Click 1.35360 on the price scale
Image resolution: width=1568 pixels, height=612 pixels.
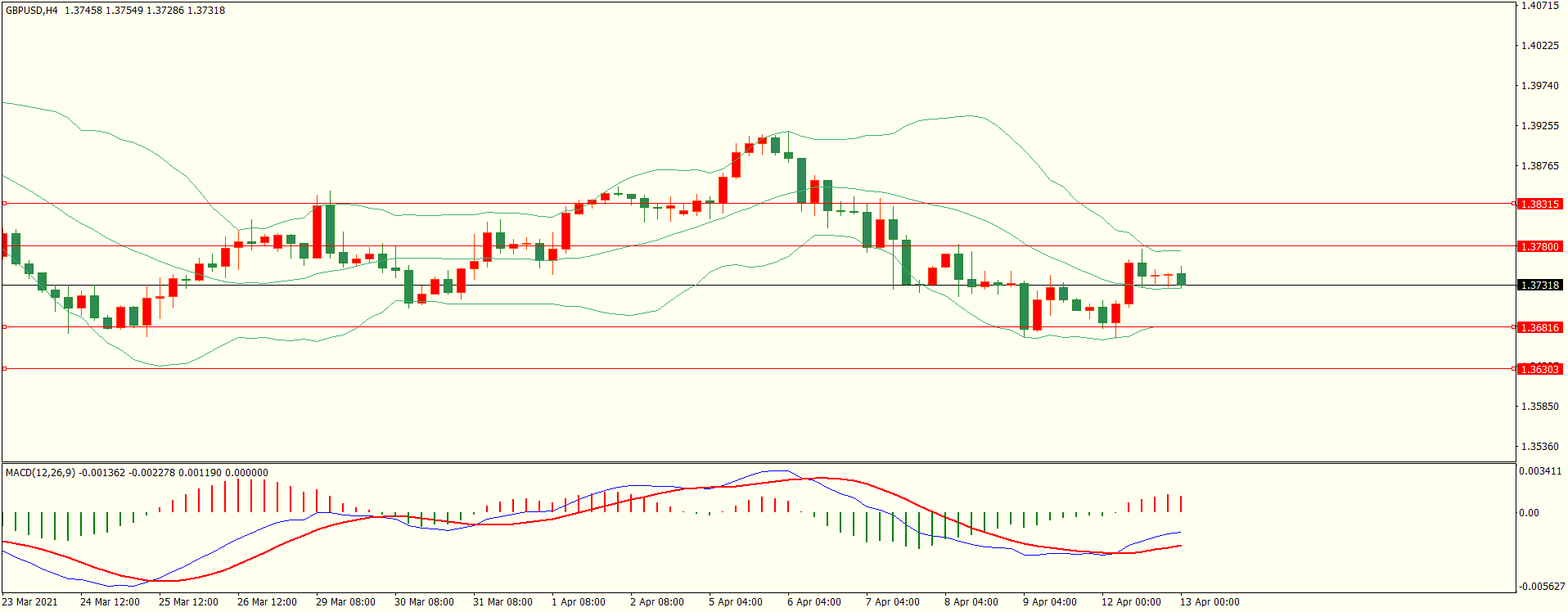coord(1539,447)
